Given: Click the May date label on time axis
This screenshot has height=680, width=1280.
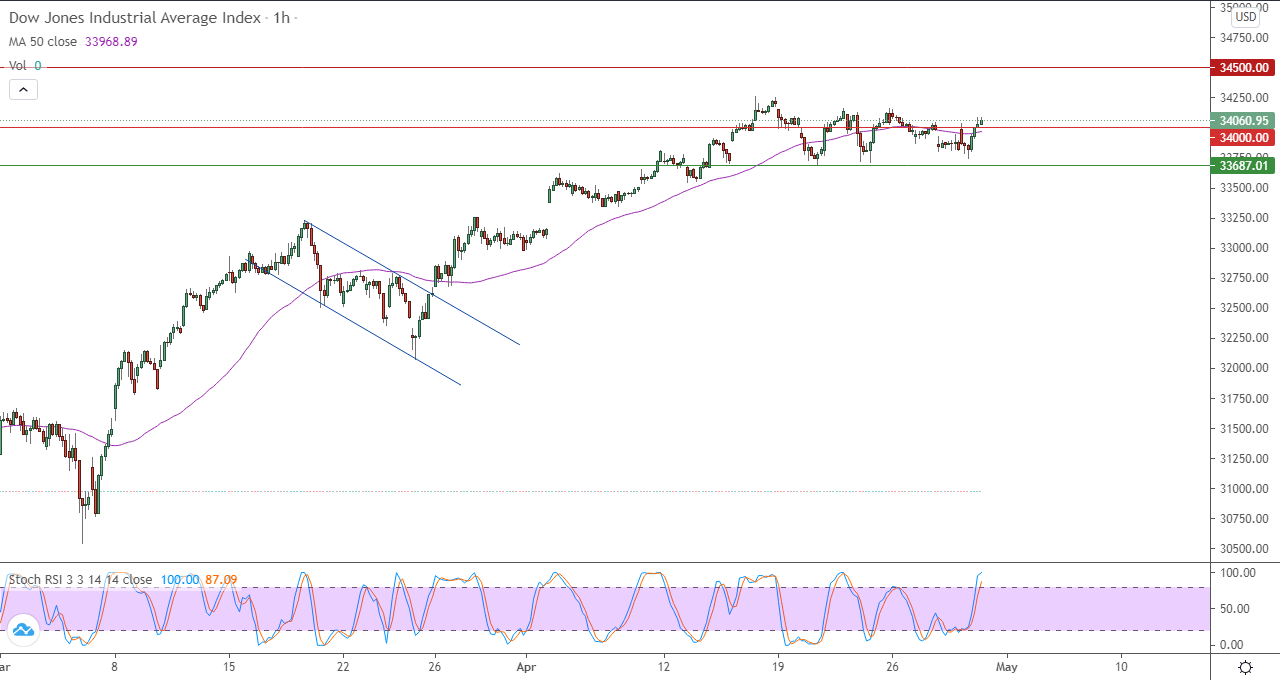Looking at the screenshot, I should 1007,666.
